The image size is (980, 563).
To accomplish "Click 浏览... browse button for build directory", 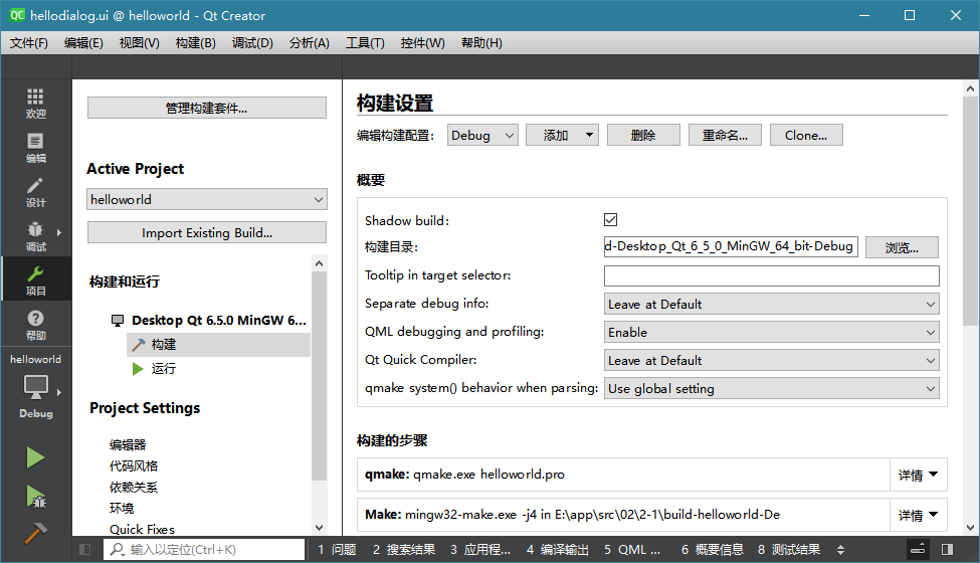I will click(902, 247).
